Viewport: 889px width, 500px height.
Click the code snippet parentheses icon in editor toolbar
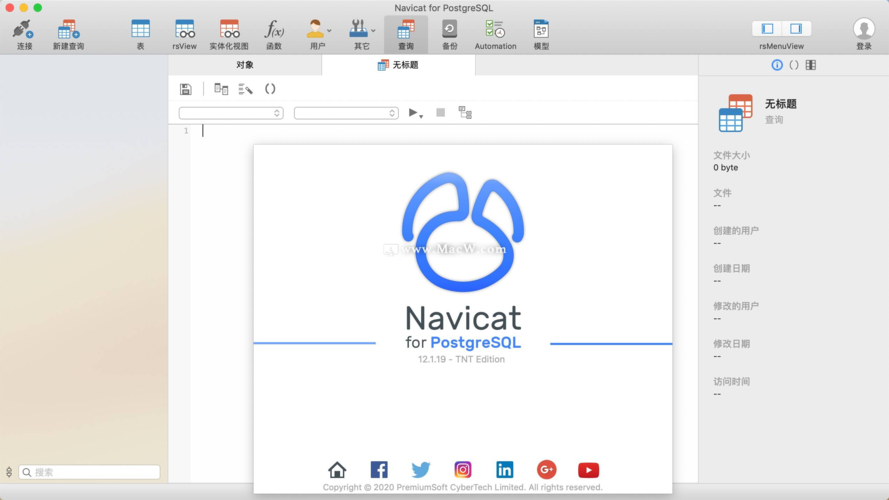pos(270,89)
